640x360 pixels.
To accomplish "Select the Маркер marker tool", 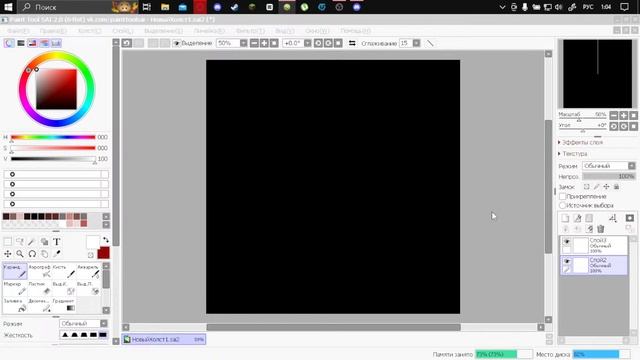I will coord(15,288).
